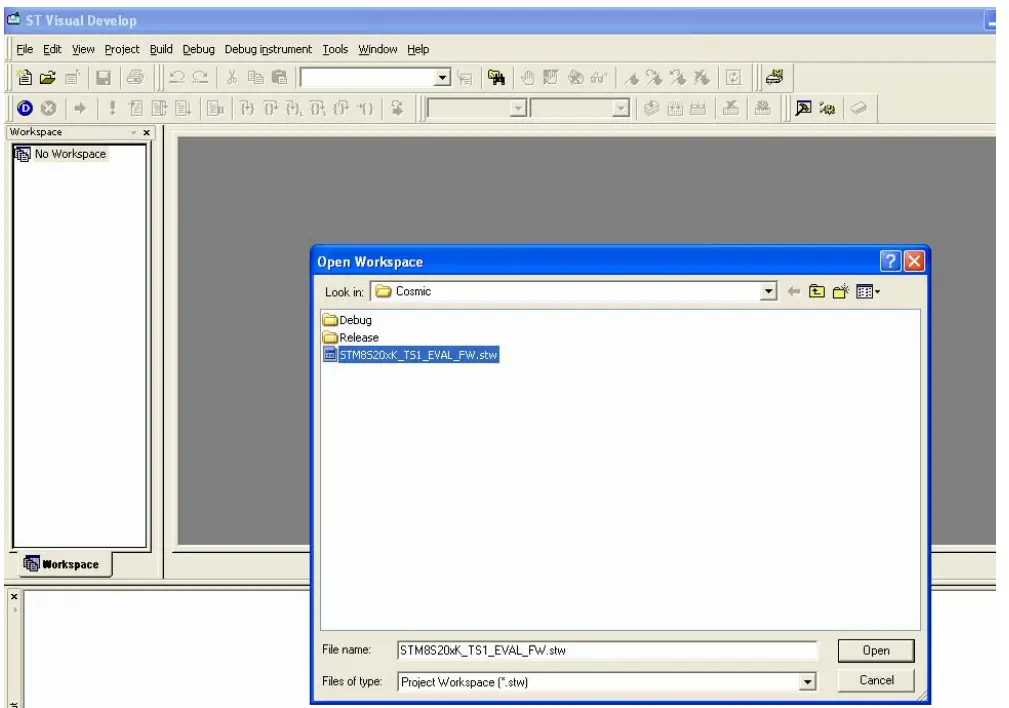1009x708 pixels.
Task: Open the Help menu
Action: 418,50
